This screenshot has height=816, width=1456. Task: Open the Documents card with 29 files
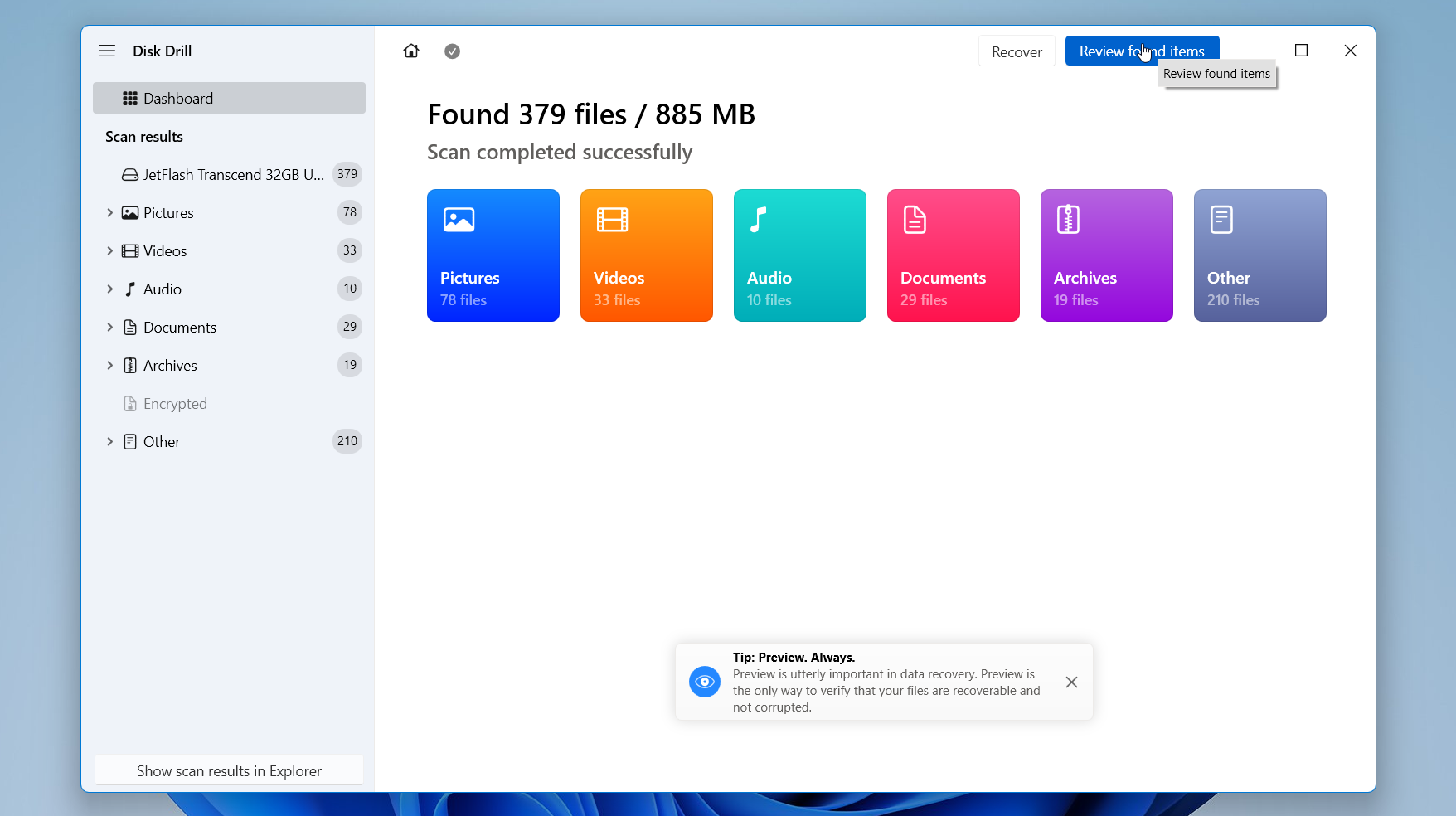pyautogui.click(x=954, y=255)
